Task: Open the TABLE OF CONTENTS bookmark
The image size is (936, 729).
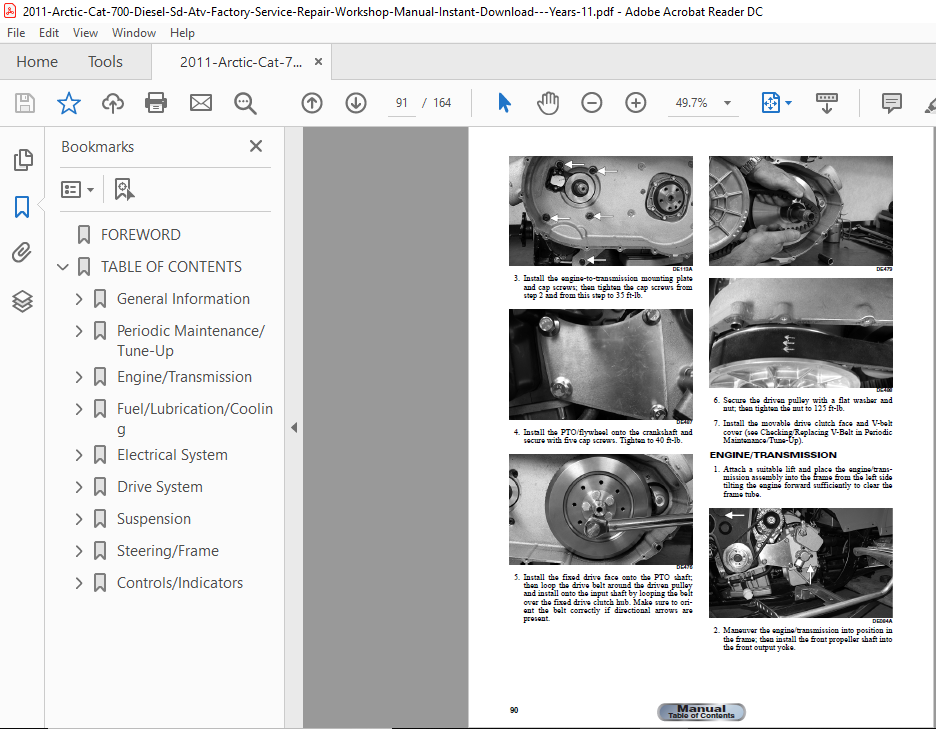Action: coord(171,267)
